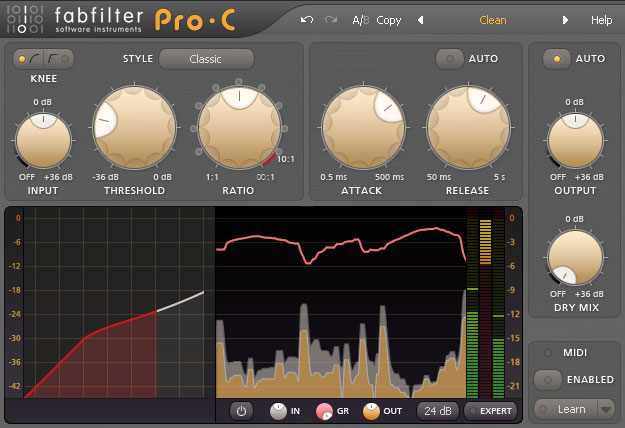Toggle OUT level display
This screenshot has width=625, height=428.
click(371, 411)
